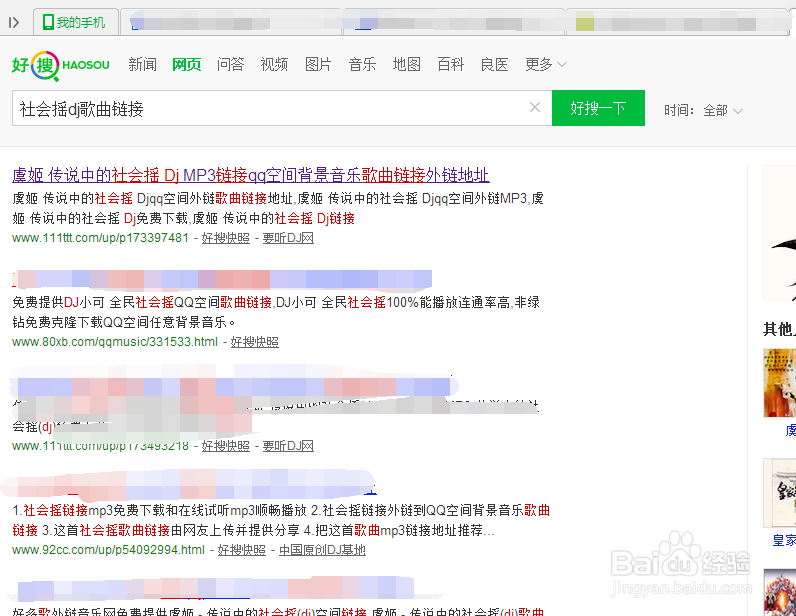Click the sidebar toggle arrow icon

(14, 22)
